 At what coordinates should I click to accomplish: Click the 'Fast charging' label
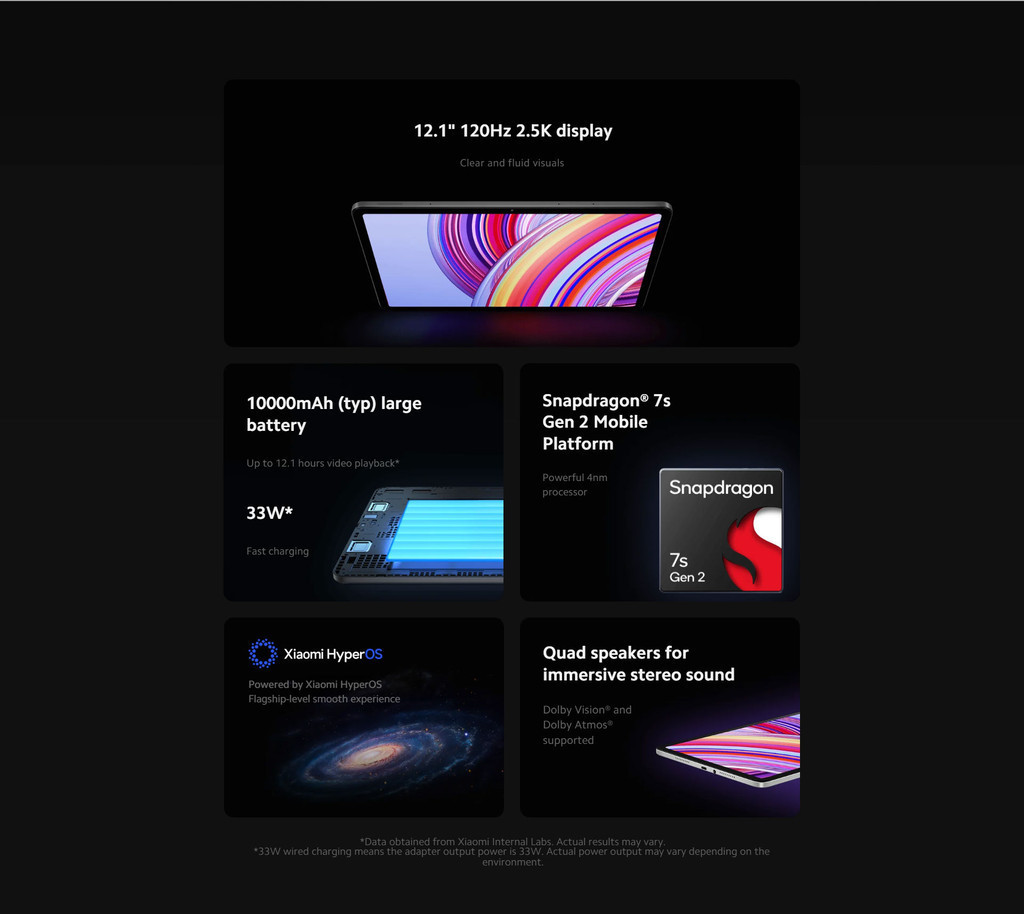(x=278, y=551)
